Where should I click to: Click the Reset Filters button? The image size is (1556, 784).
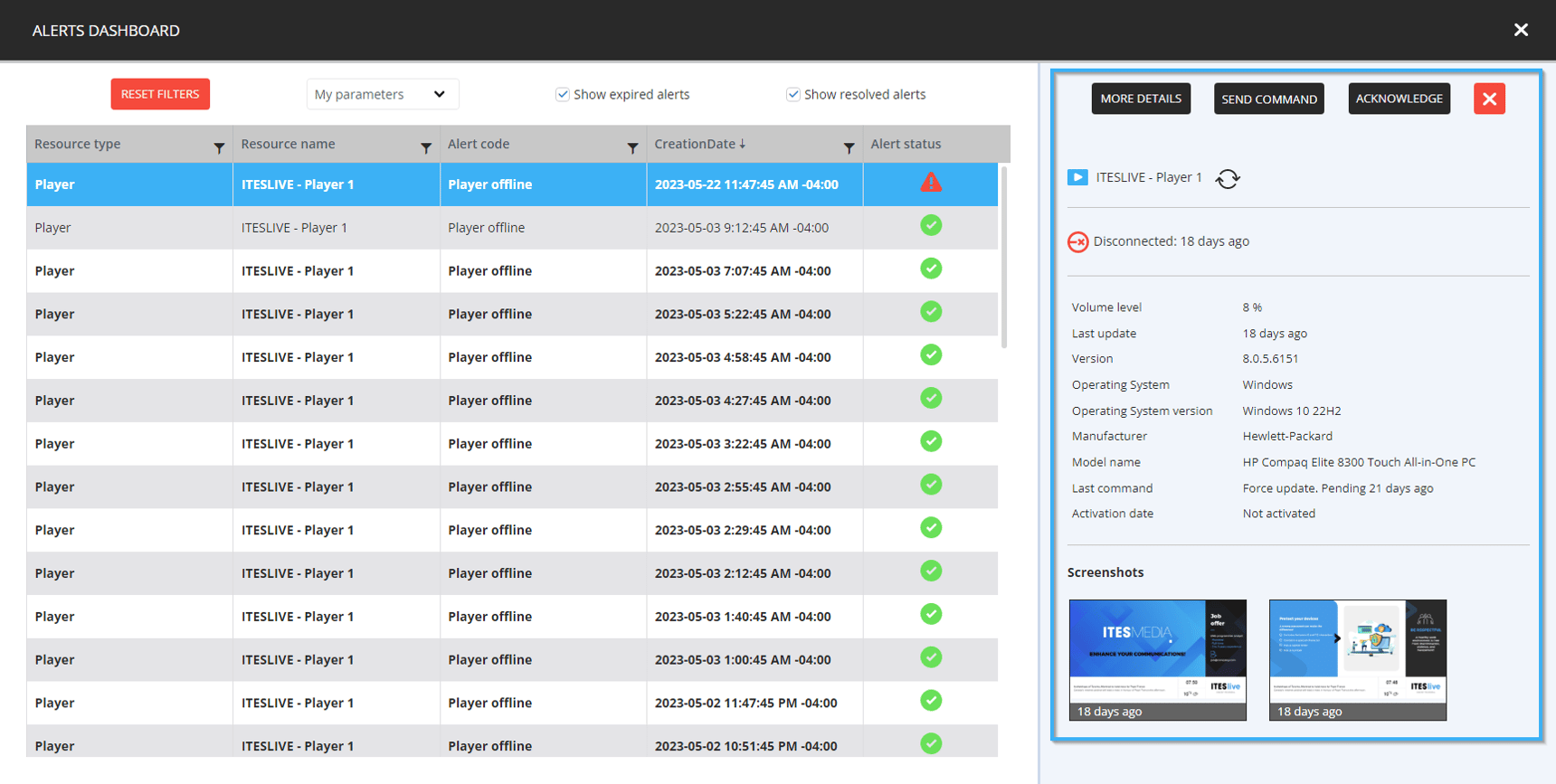tap(160, 94)
